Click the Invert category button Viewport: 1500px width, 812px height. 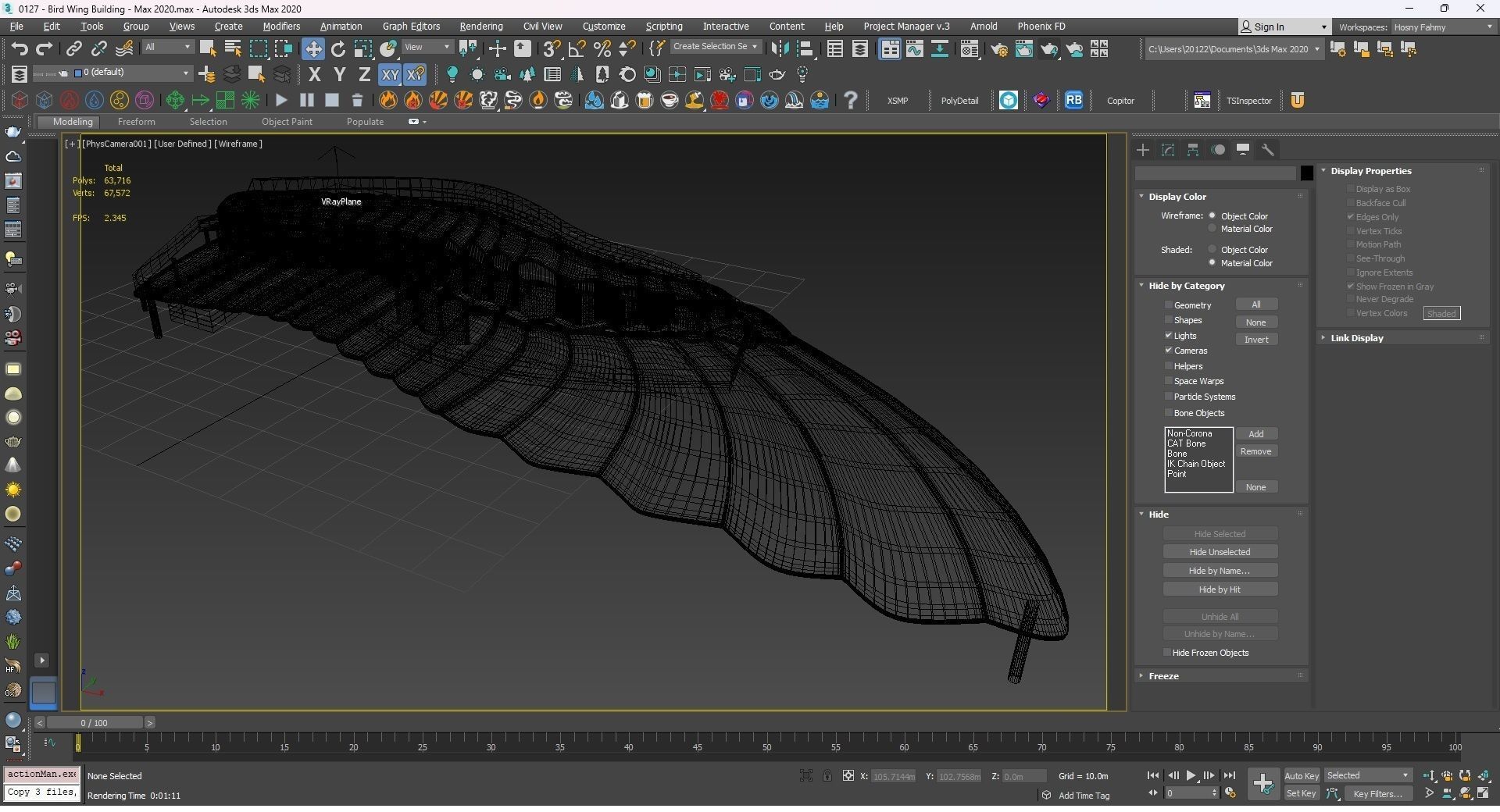(1256, 340)
